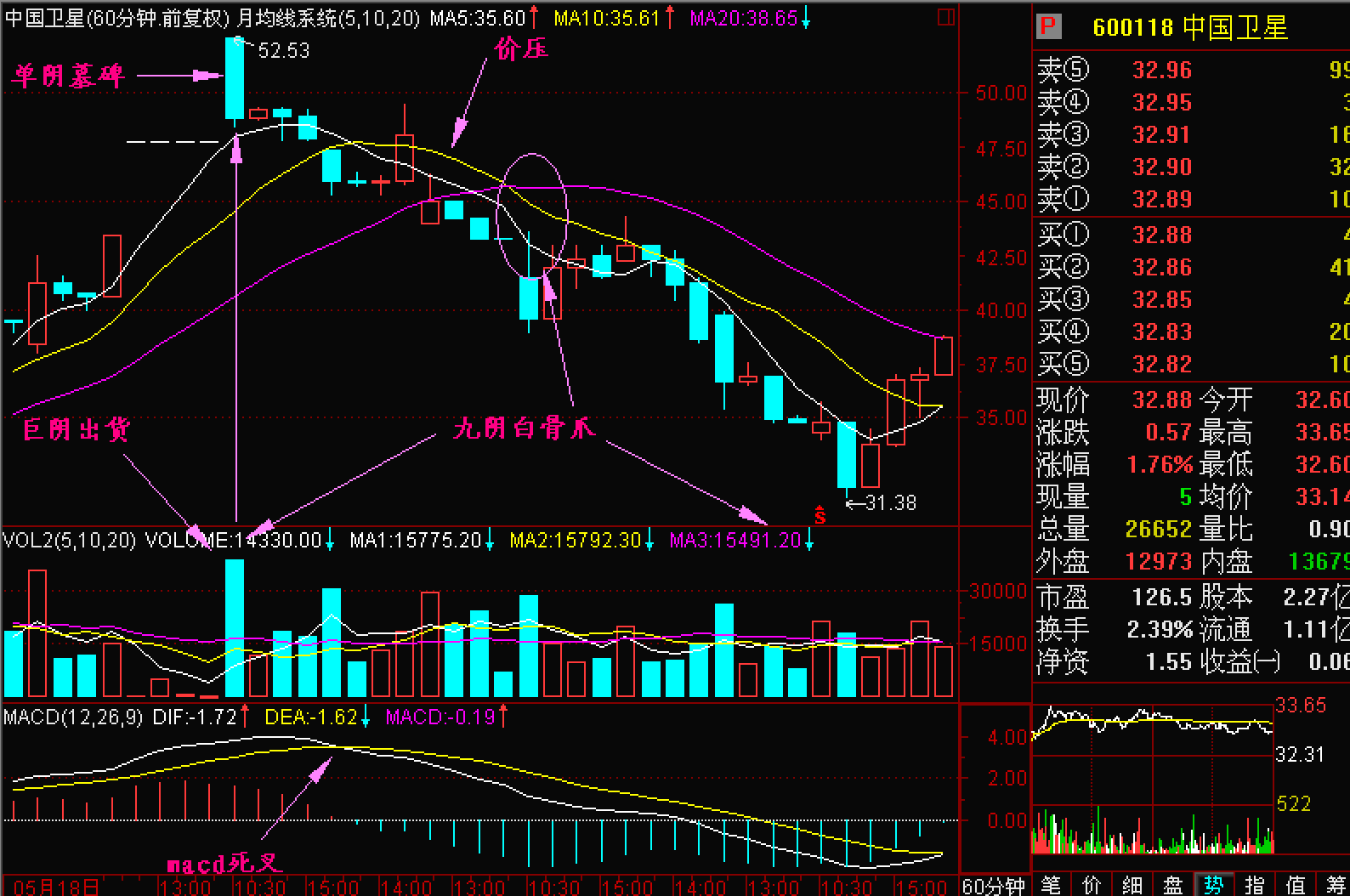Image resolution: width=1350 pixels, height=896 pixels.
Task: Open the 值 value tab
Action: (1296, 885)
